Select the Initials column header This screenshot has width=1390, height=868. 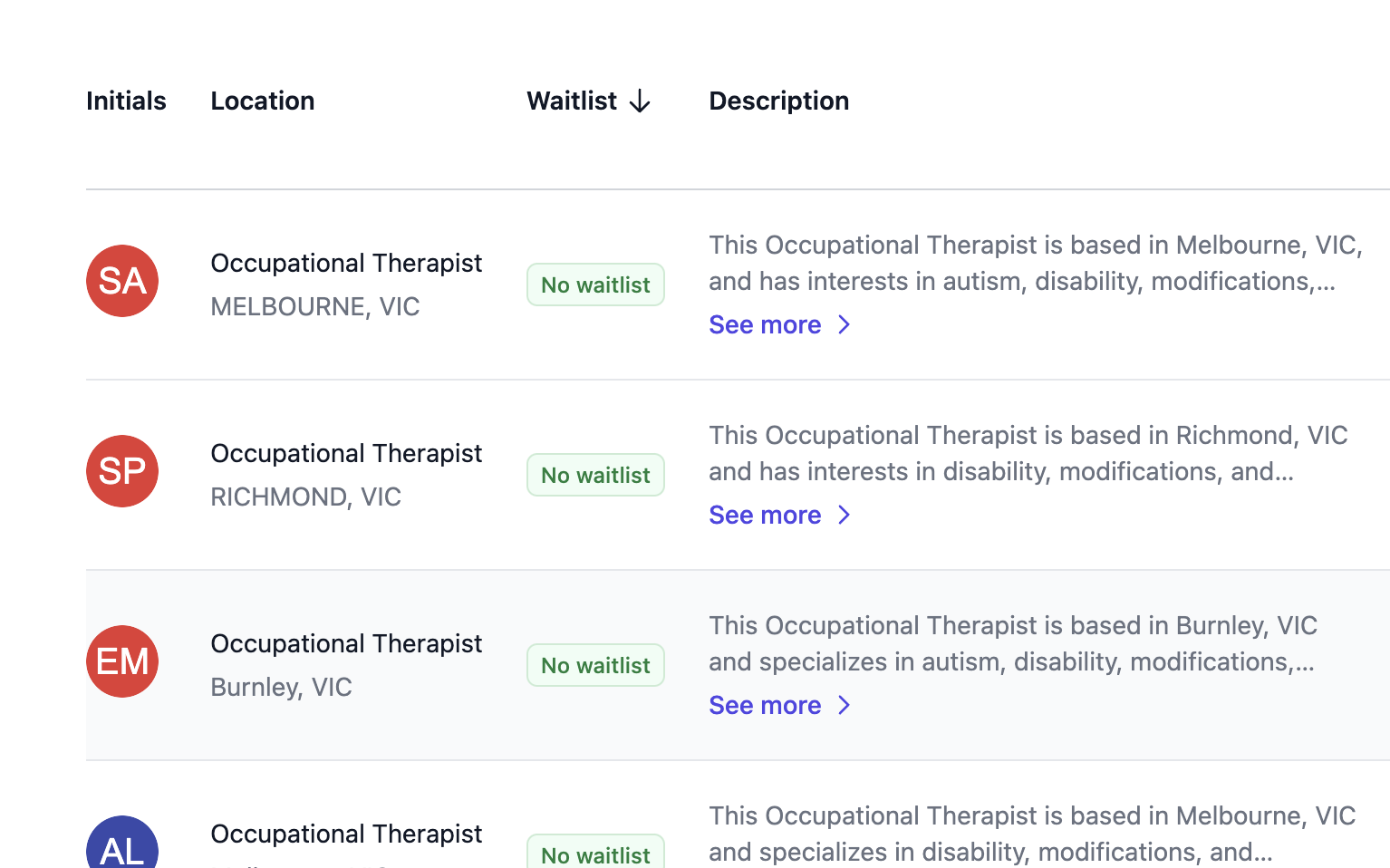point(126,101)
